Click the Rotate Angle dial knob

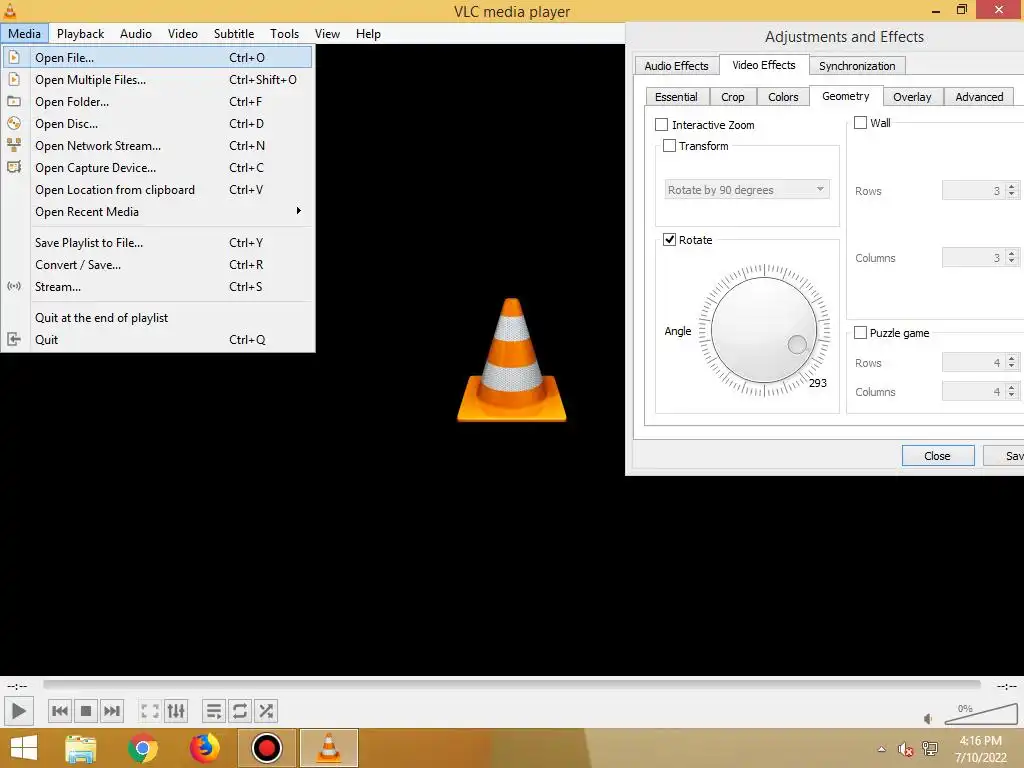763,330
